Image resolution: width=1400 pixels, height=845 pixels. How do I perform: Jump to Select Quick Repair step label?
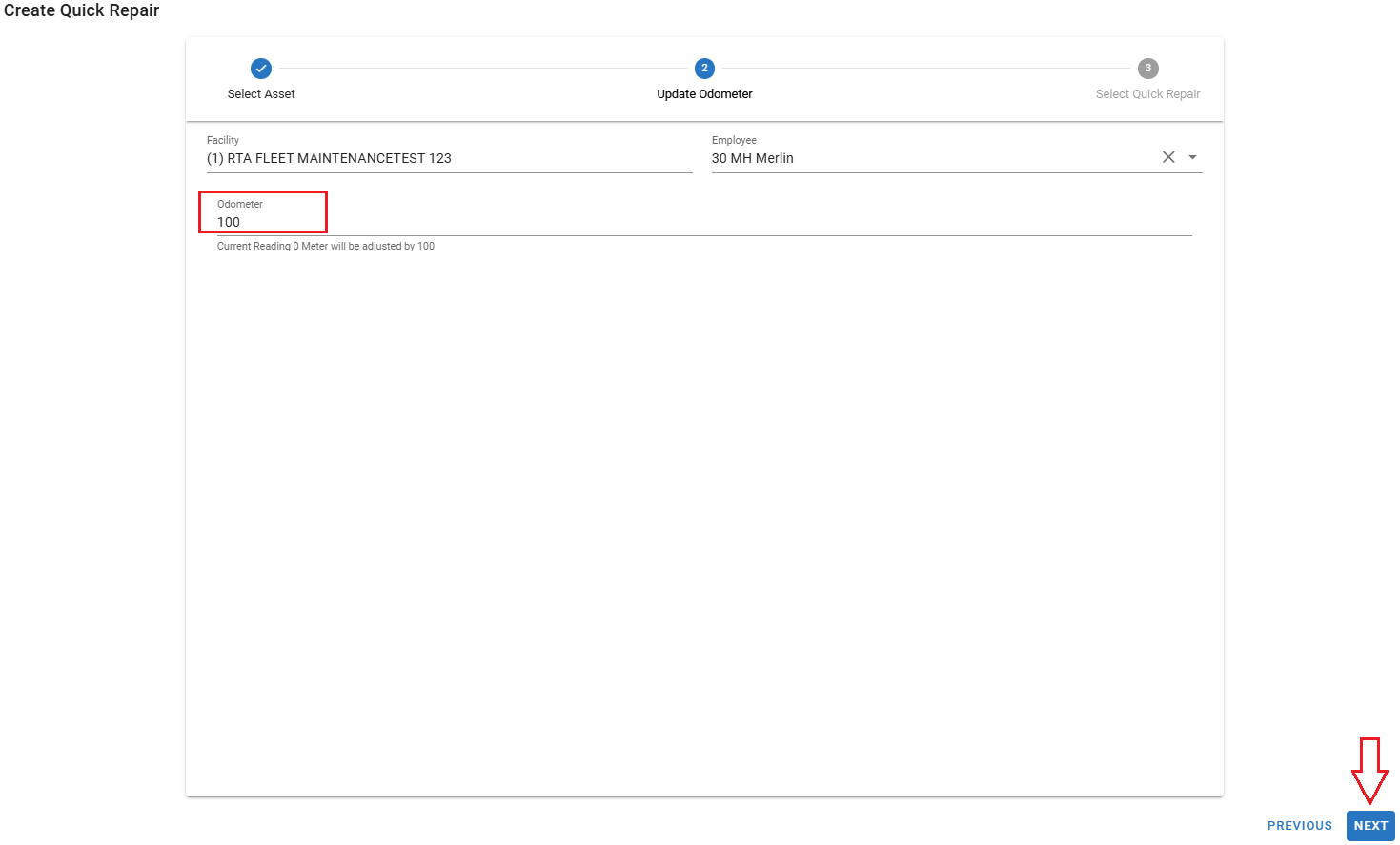coord(1147,94)
